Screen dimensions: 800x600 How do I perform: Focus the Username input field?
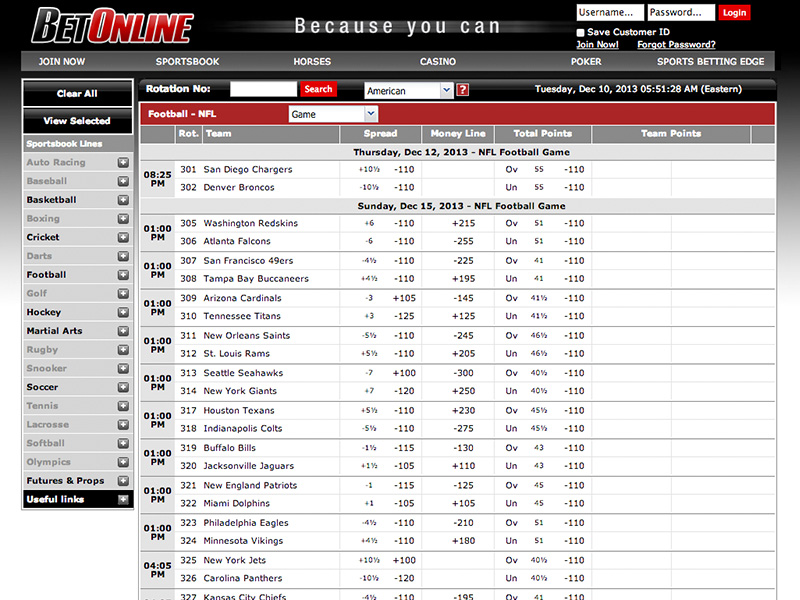click(610, 13)
